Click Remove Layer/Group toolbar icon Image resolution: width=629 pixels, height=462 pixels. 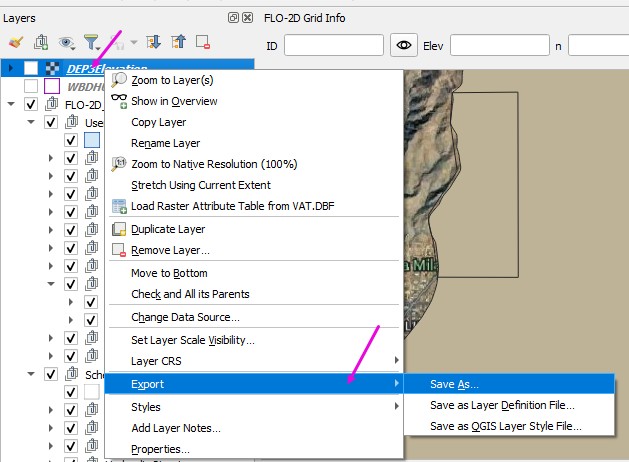tap(203, 42)
